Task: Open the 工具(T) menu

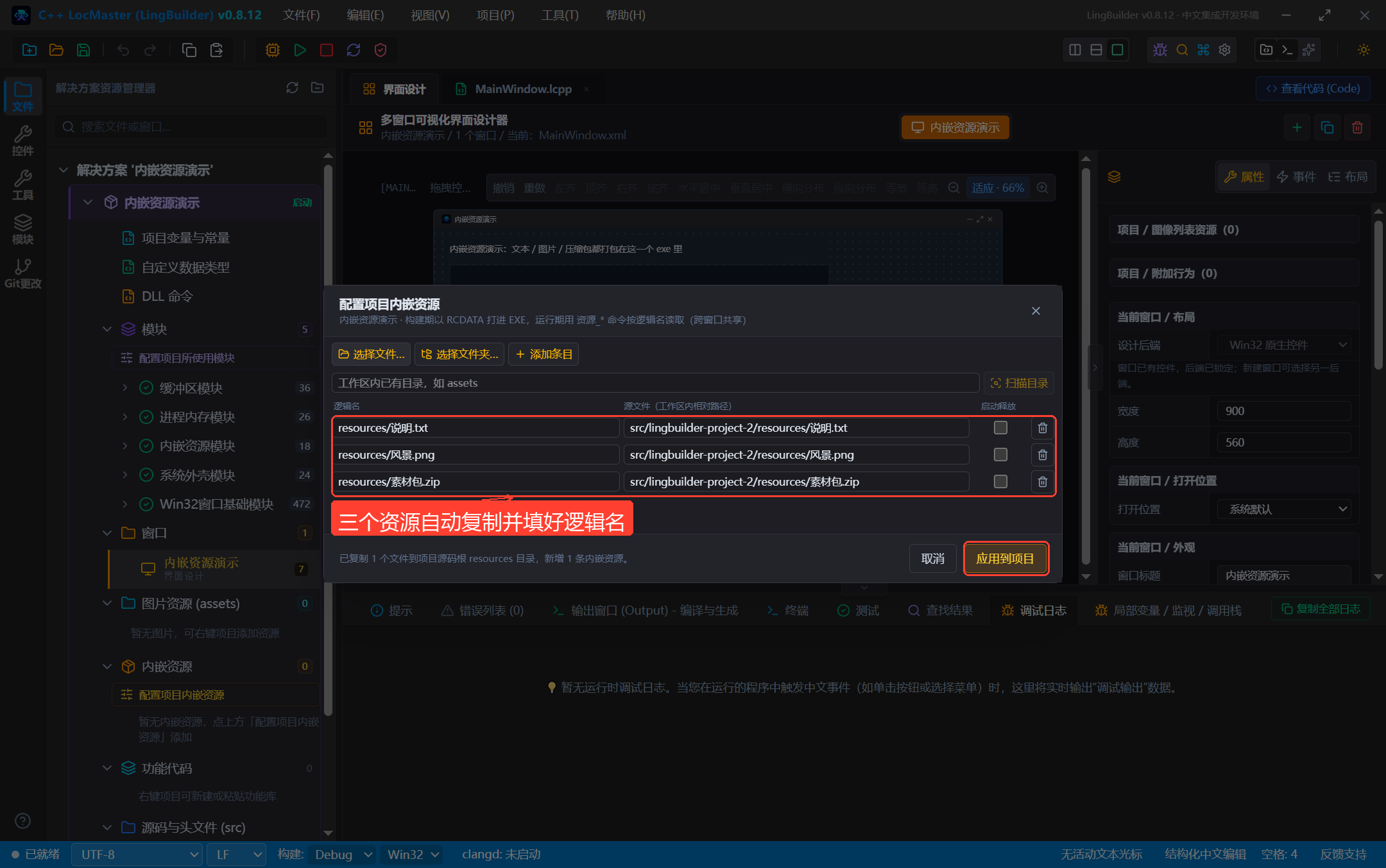Action: pyautogui.click(x=560, y=15)
